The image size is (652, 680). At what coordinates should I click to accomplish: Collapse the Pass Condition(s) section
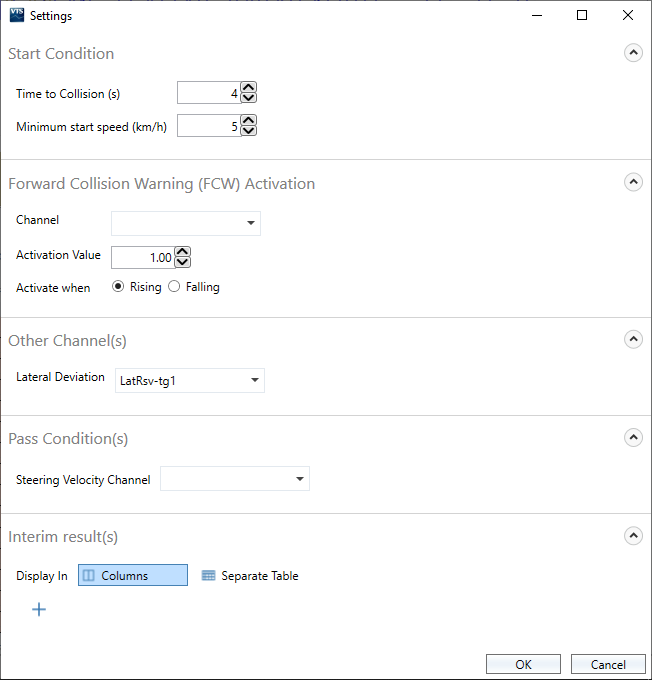click(633, 438)
